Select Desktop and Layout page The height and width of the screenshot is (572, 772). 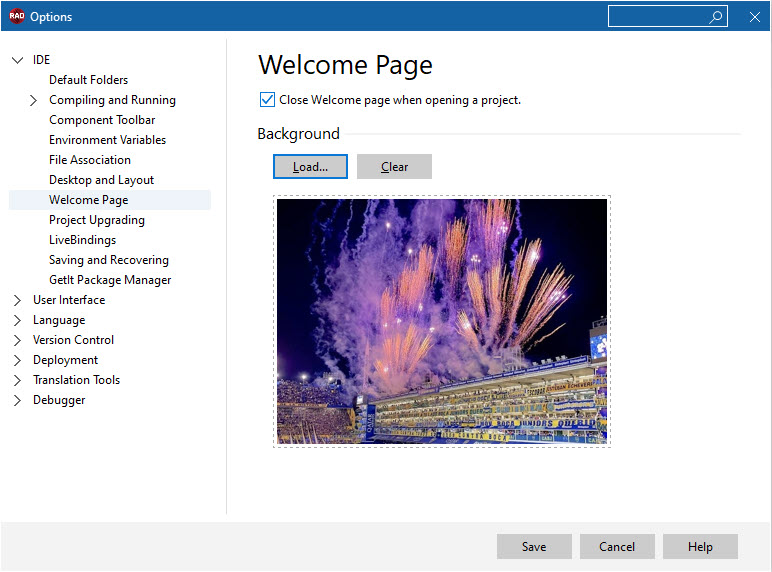coord(101,180)
